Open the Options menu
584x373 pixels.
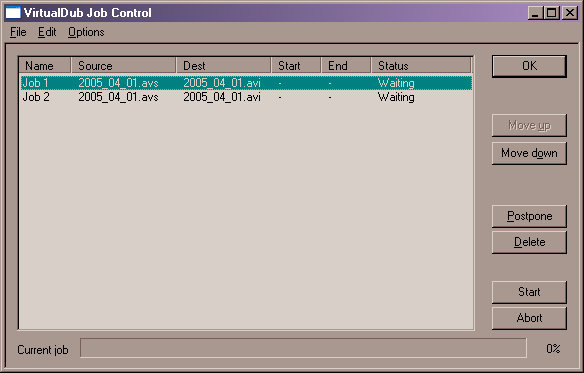tap(86, 32)
